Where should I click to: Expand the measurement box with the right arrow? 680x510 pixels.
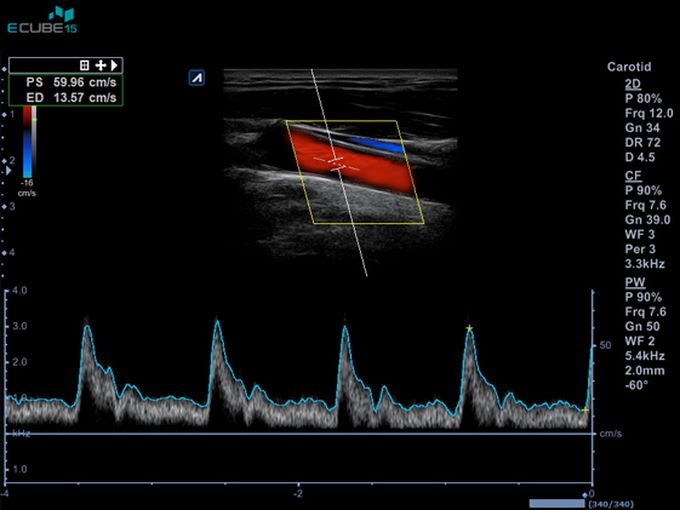(115, 65)
